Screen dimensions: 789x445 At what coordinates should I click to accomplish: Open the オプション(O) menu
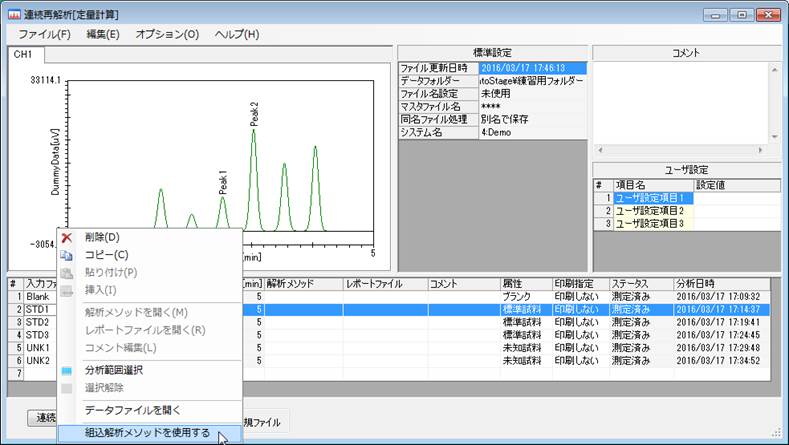point(167,34)
